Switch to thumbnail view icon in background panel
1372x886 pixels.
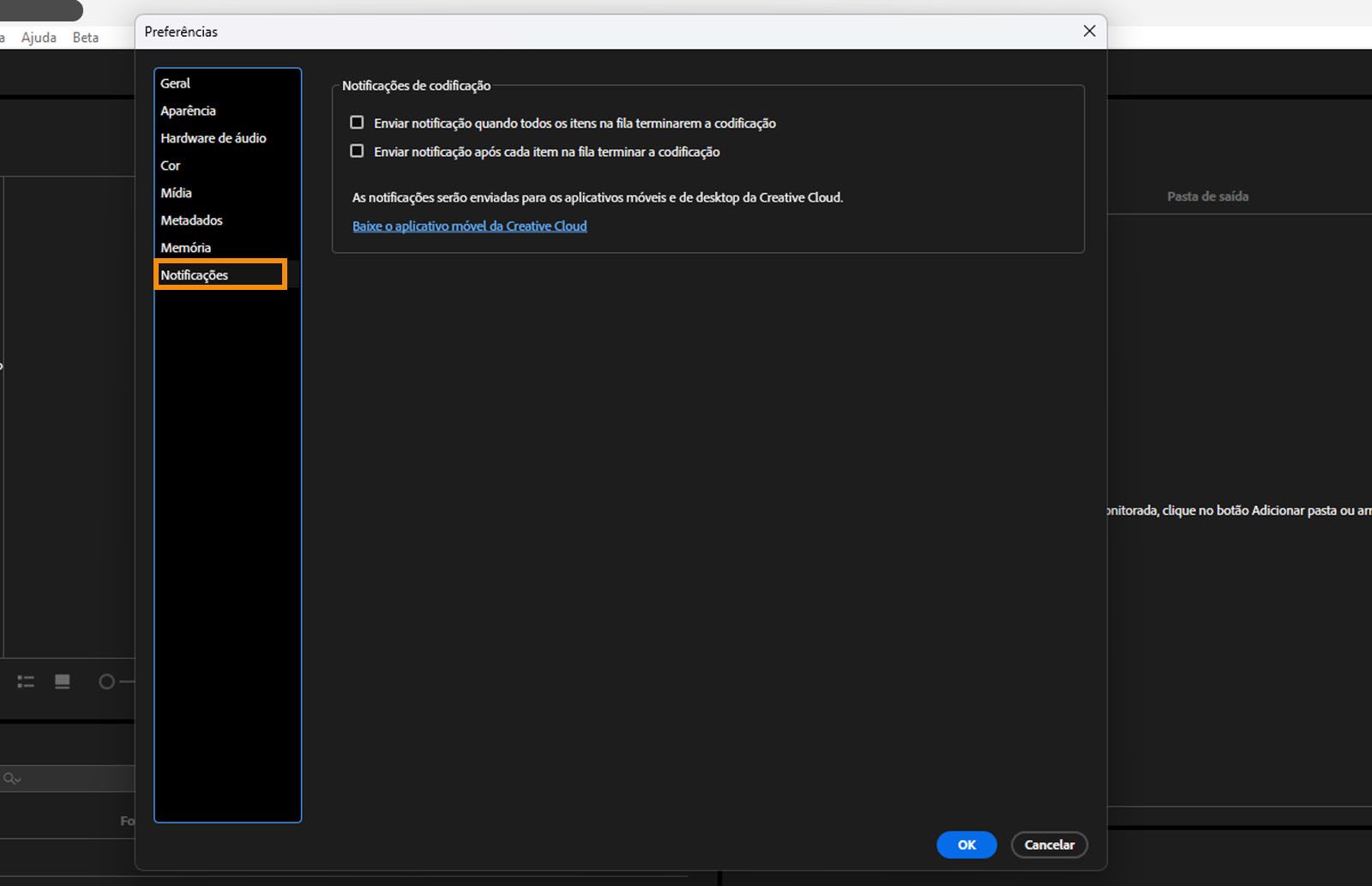[63, 682]
